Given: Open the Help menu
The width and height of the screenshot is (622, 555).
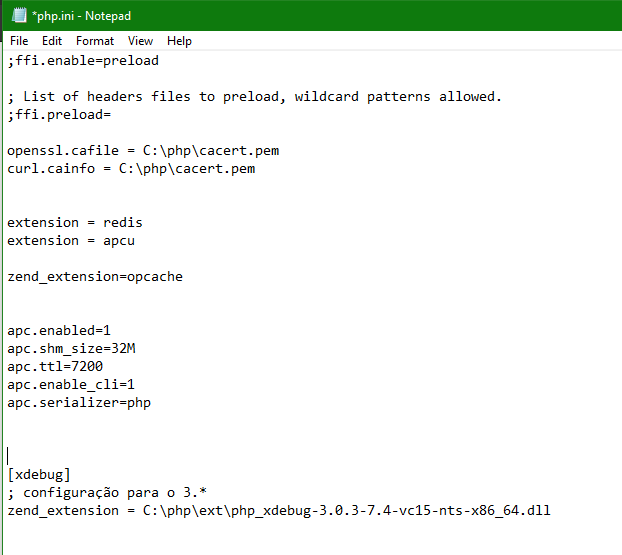Looking at the screenshot, I should click(179, 41).
